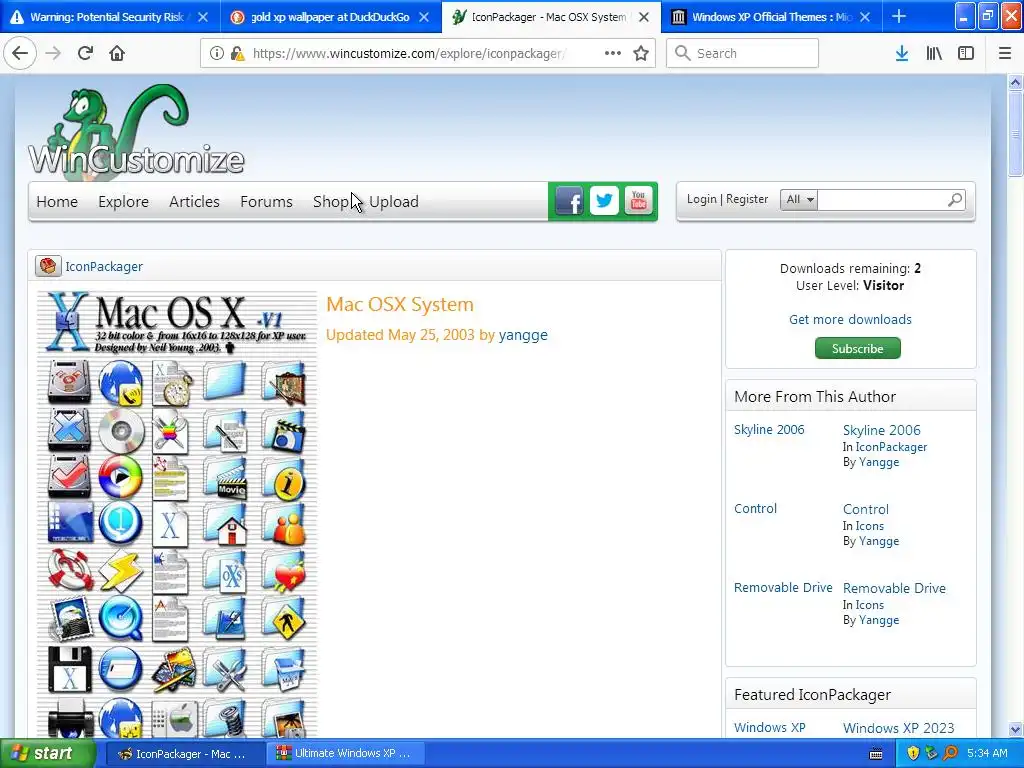Open the Upload menu item
Screen dimensions: 1024x768
(x=394, y=202)
